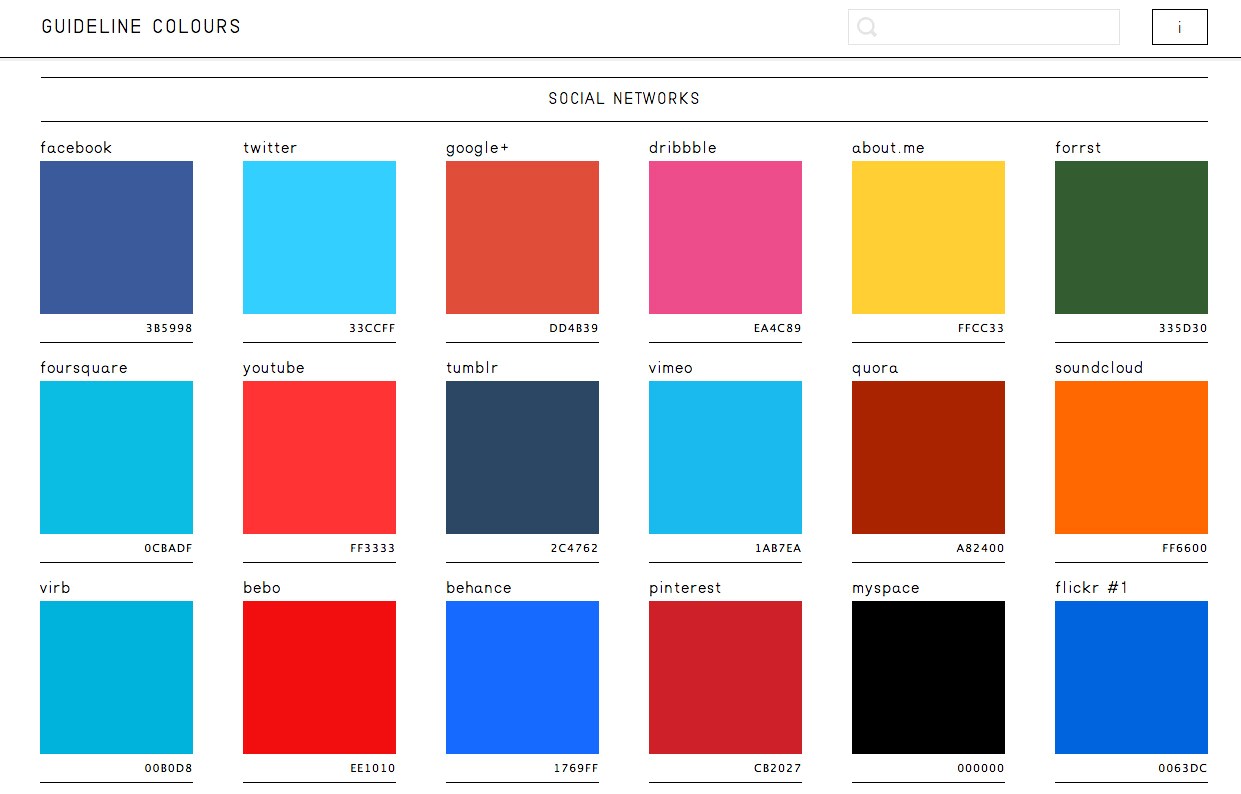Choose the foursquare swatch
The image size is (1241, 794).
116,457
